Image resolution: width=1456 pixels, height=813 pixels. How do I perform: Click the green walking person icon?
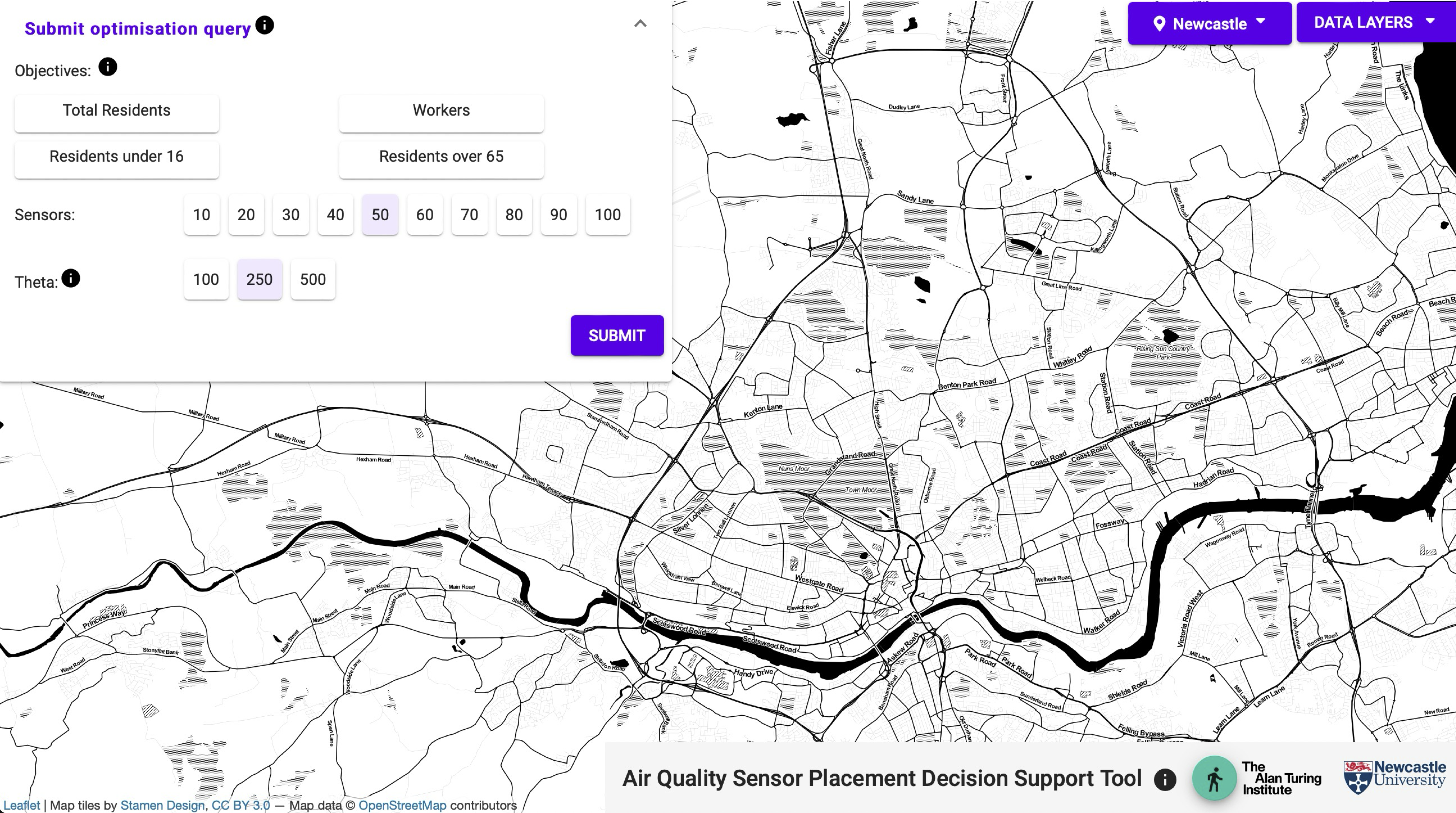pyautogui.click(x=1214, y=778)
